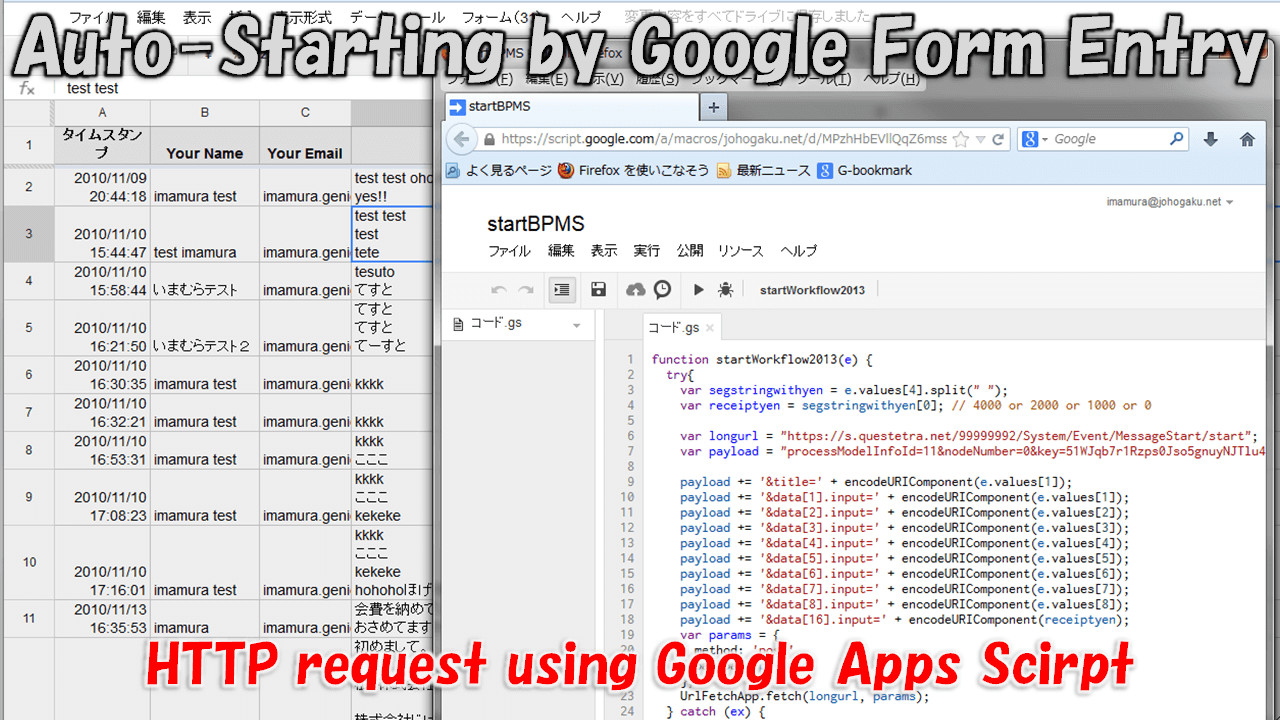
Task: Open 実行 menu in script editor
Action: [647, 251]
